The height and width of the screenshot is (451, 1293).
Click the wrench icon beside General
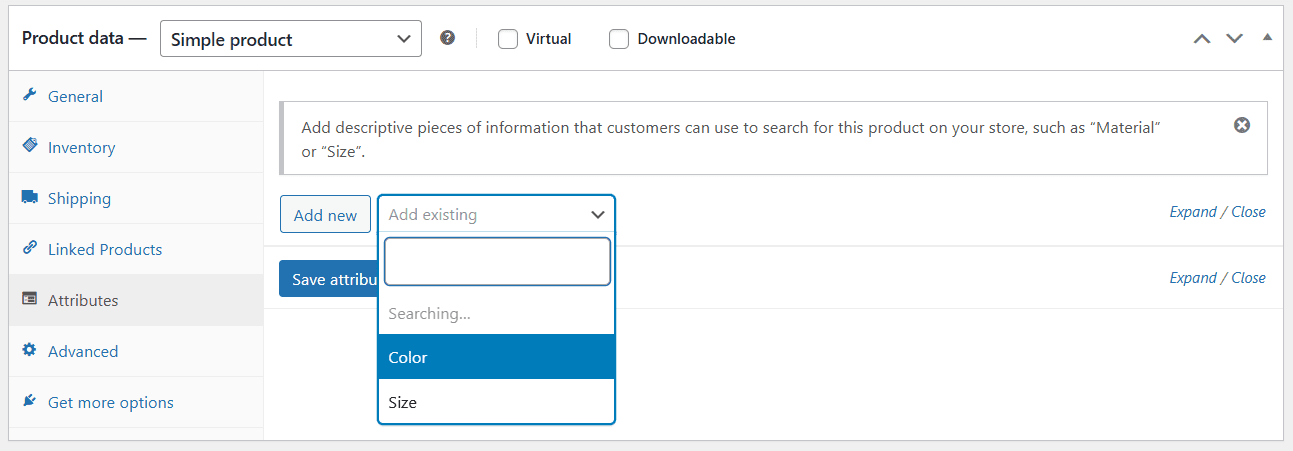click(x=29, y=96)
